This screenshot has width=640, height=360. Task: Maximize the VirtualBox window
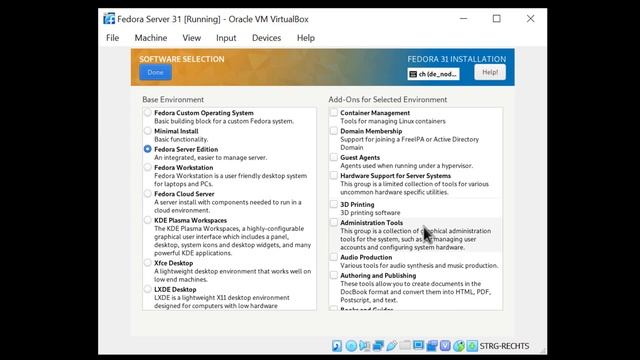coord(497,19)
